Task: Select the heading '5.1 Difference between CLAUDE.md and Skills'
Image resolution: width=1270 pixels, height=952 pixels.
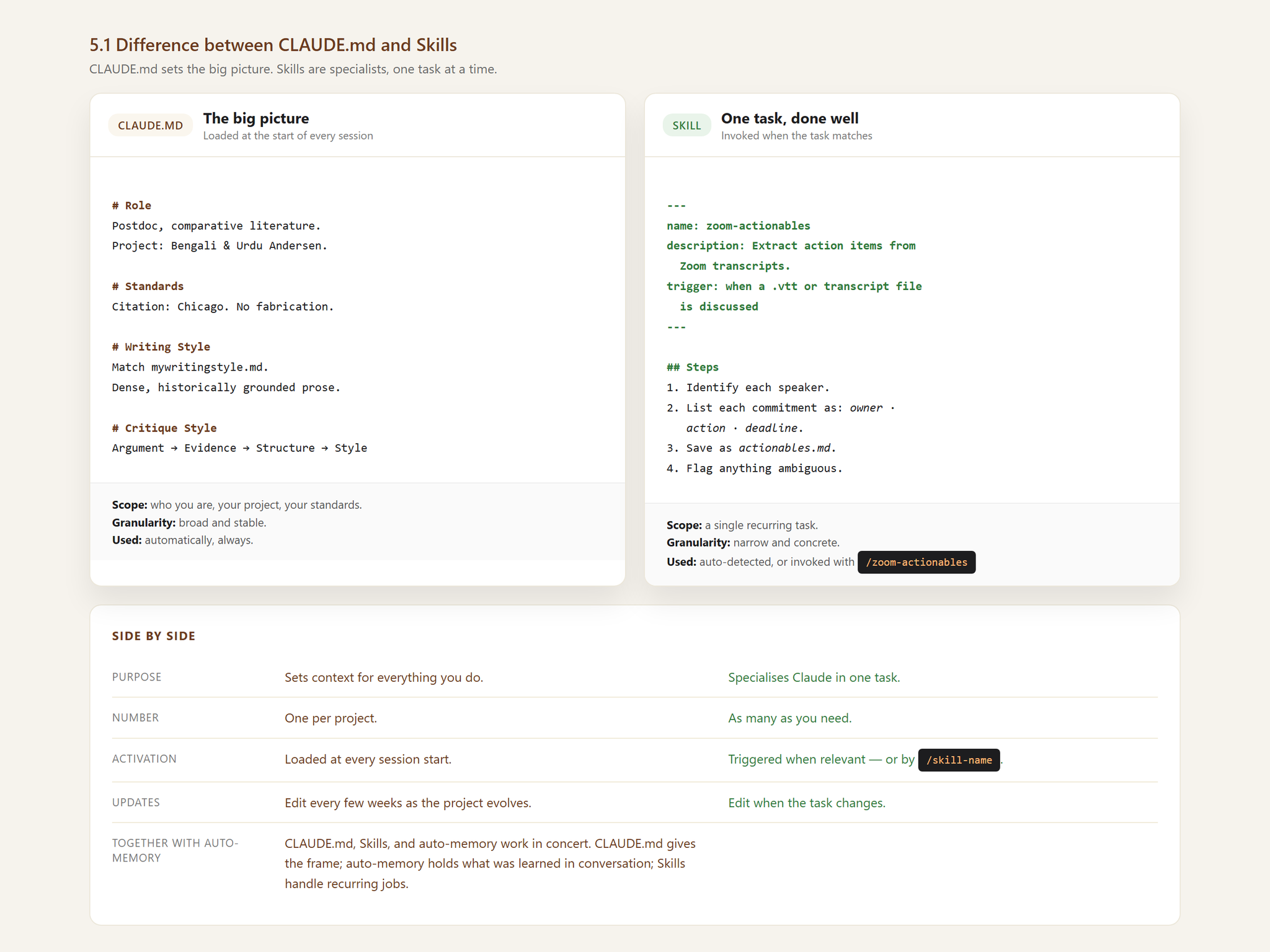Action: coord(273,45)
